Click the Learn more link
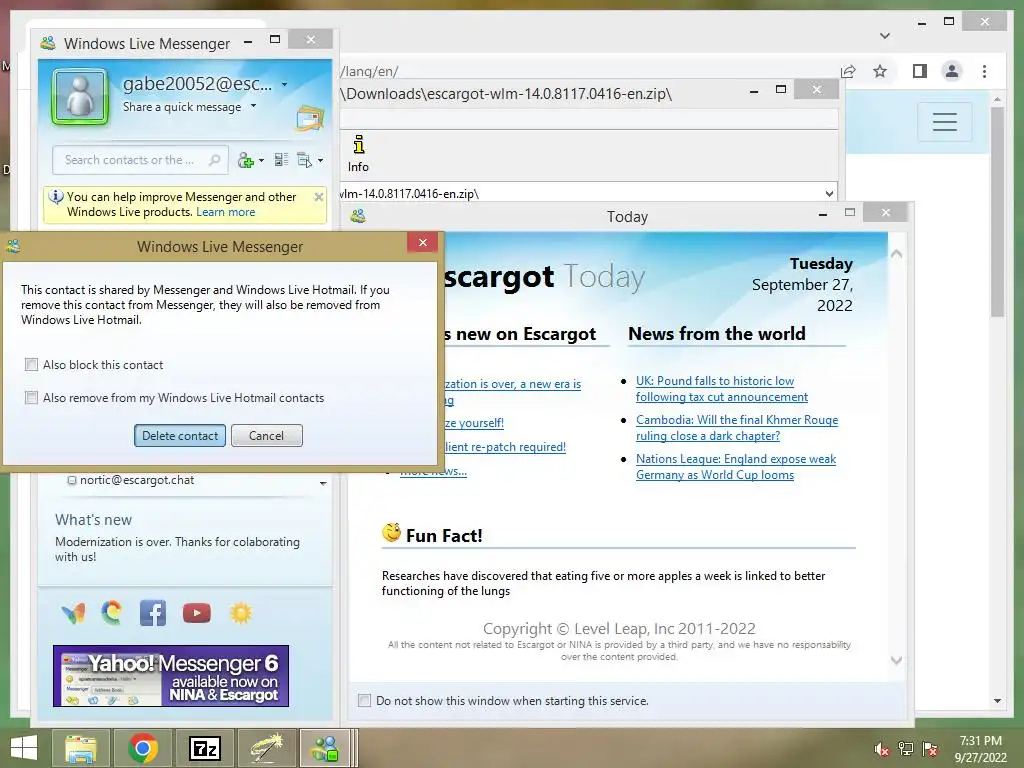This screenshot has height=768, width=1024. (x=225, y=212)
